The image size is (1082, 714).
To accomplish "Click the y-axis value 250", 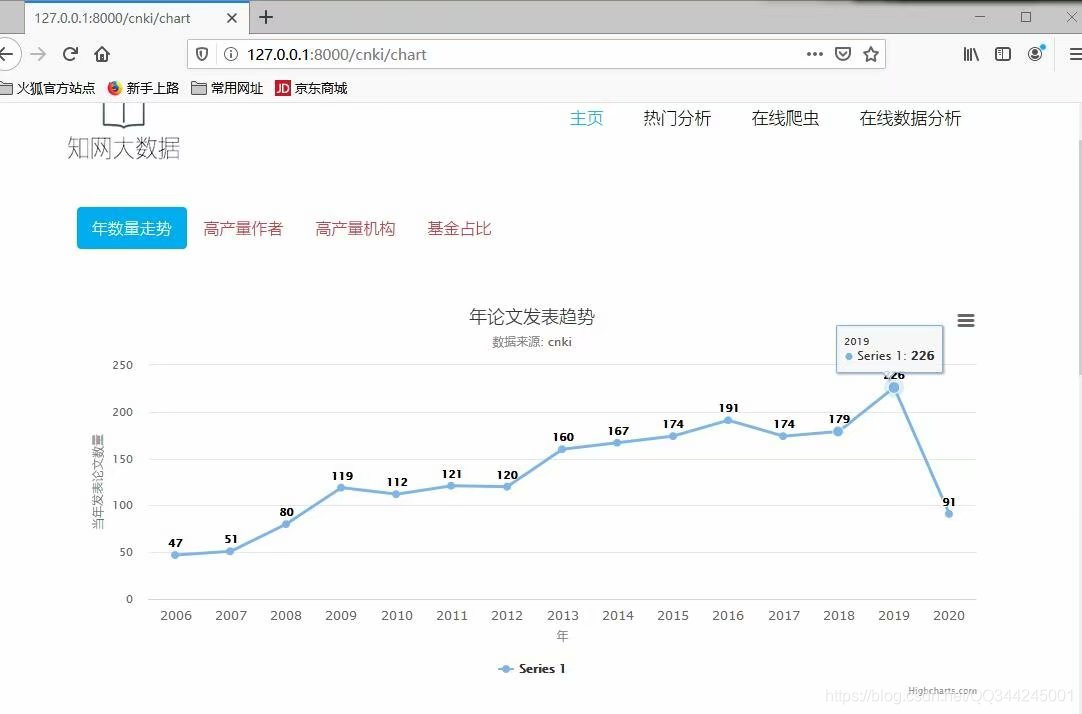I will pos(123,365).
